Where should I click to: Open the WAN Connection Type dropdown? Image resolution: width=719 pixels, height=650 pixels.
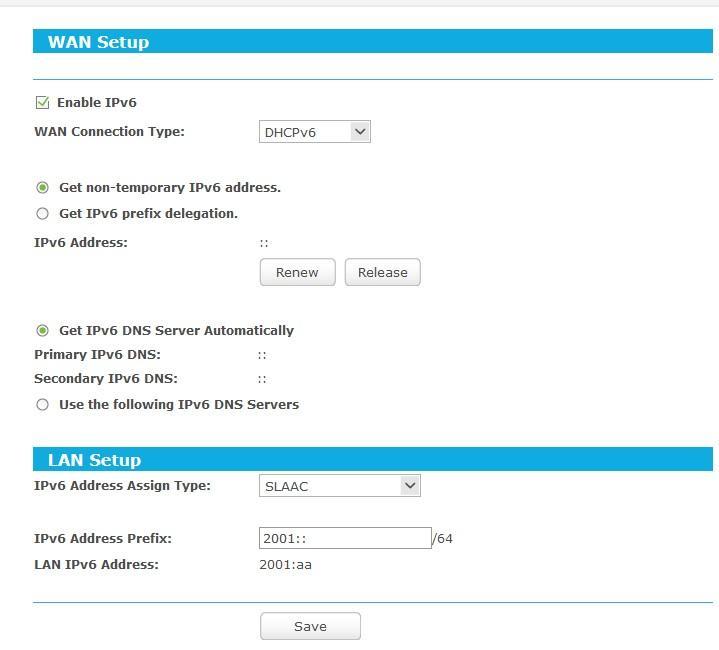pyautogui.click(x=314, y=131)
